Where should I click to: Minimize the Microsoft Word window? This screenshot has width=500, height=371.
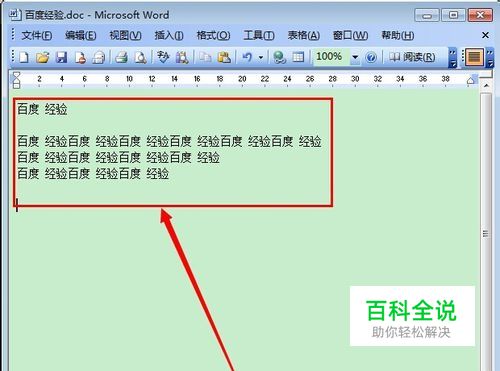[427, 15]
